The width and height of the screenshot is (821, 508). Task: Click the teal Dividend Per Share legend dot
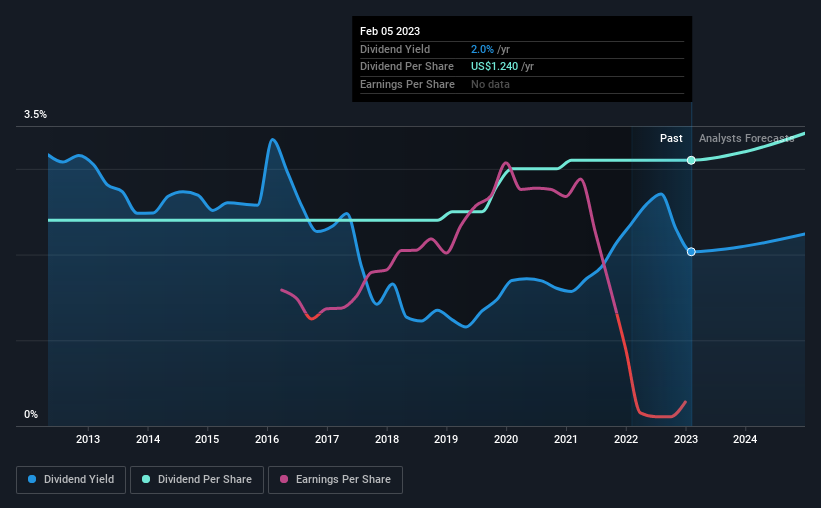tap(146, 479)
